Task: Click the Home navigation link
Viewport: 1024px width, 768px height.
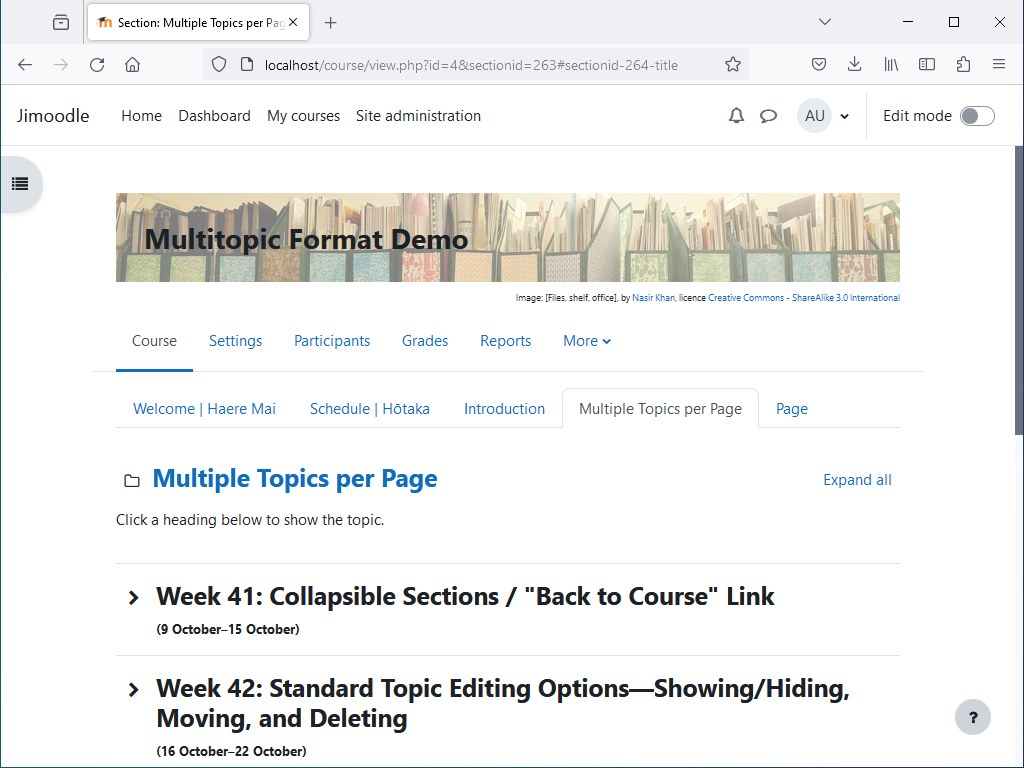Action: (141, 116)
